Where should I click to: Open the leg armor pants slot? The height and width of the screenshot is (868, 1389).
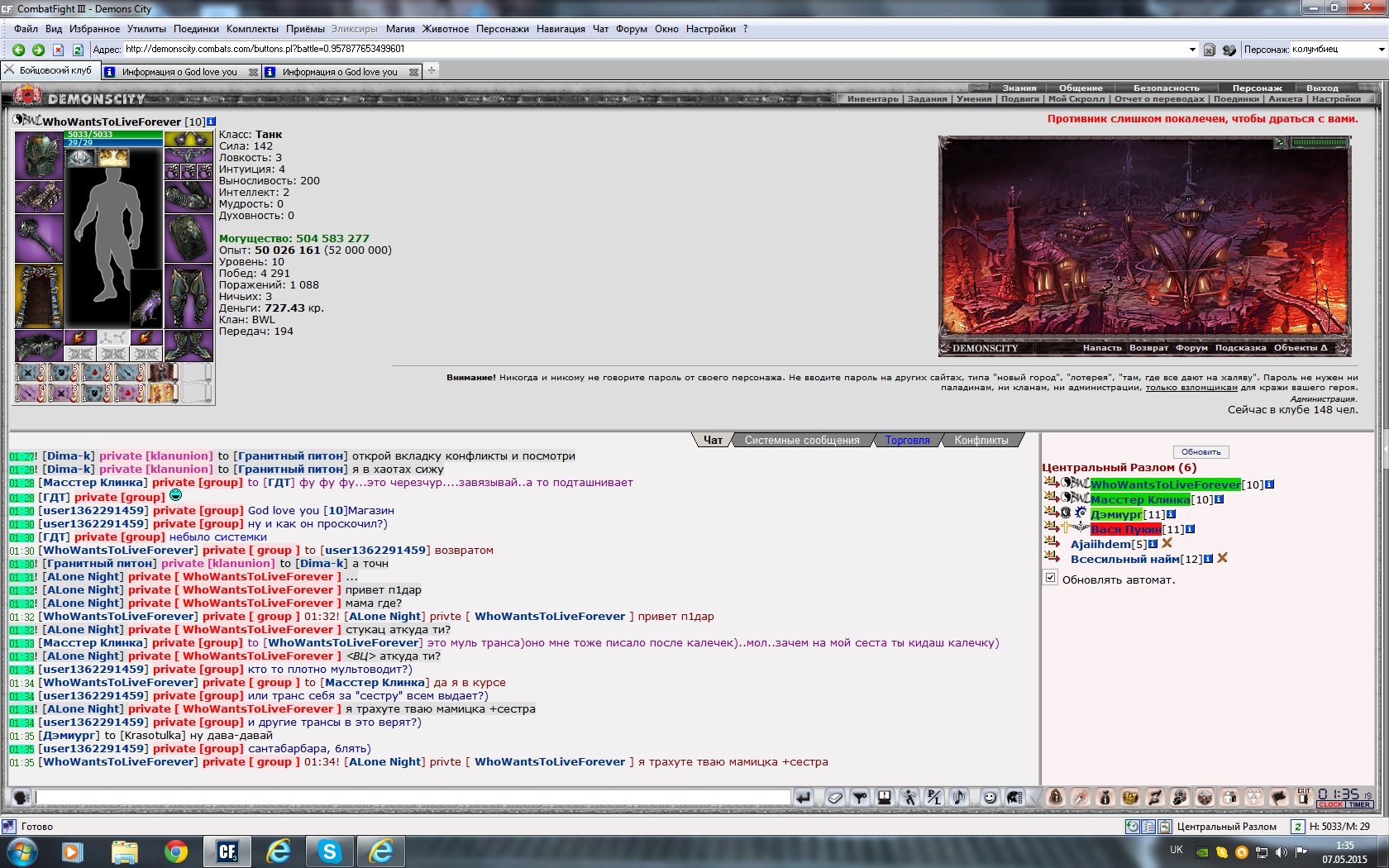tap(189, 296)
